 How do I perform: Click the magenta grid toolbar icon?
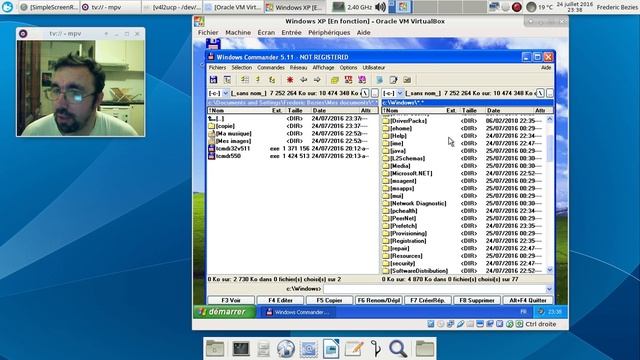[x=362, y=80]
